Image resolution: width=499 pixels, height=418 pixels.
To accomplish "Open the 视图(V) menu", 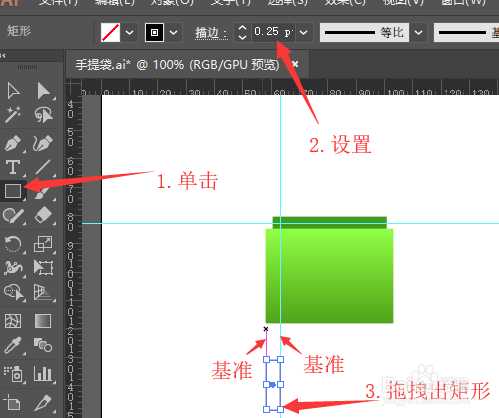I will tap(403, 2).
